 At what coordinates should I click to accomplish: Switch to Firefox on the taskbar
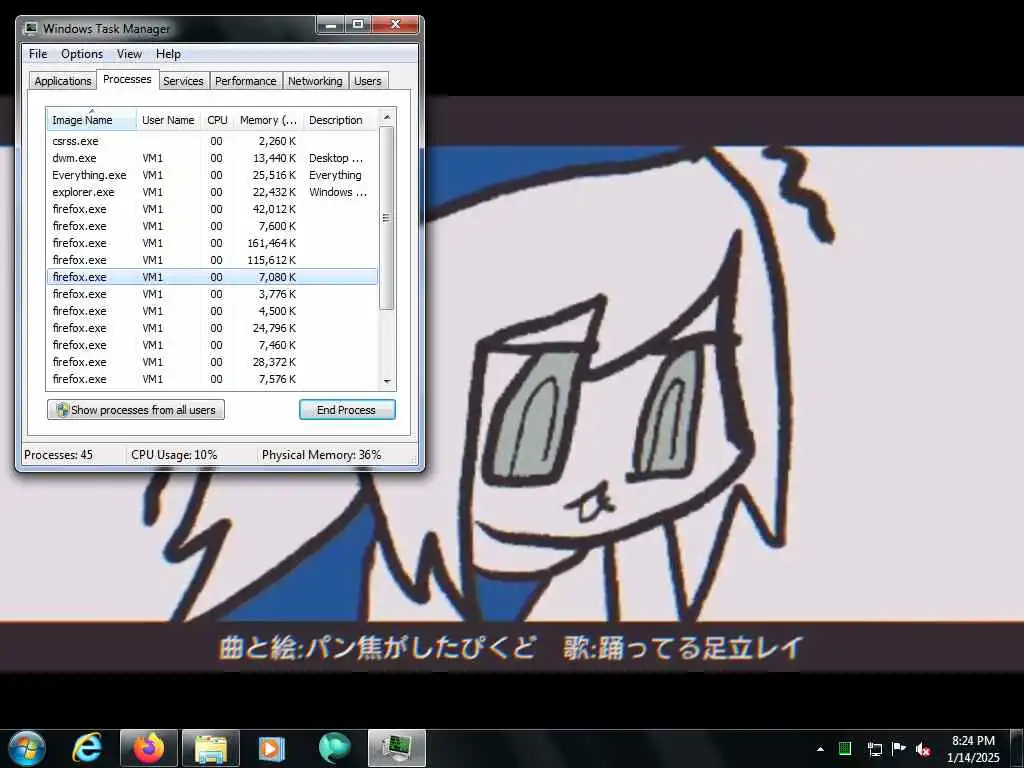click(x=149, y=748)
